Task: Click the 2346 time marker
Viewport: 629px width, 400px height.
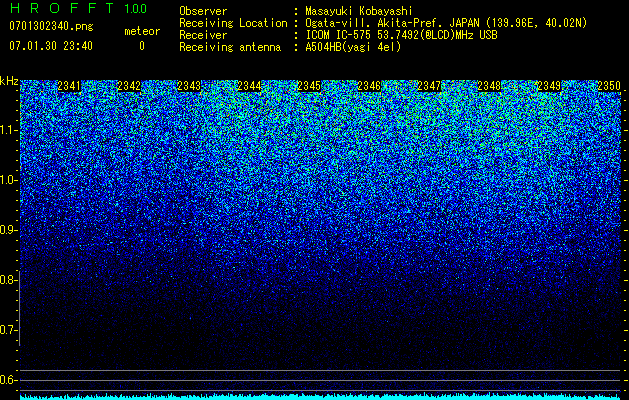Action: (369, 86)
